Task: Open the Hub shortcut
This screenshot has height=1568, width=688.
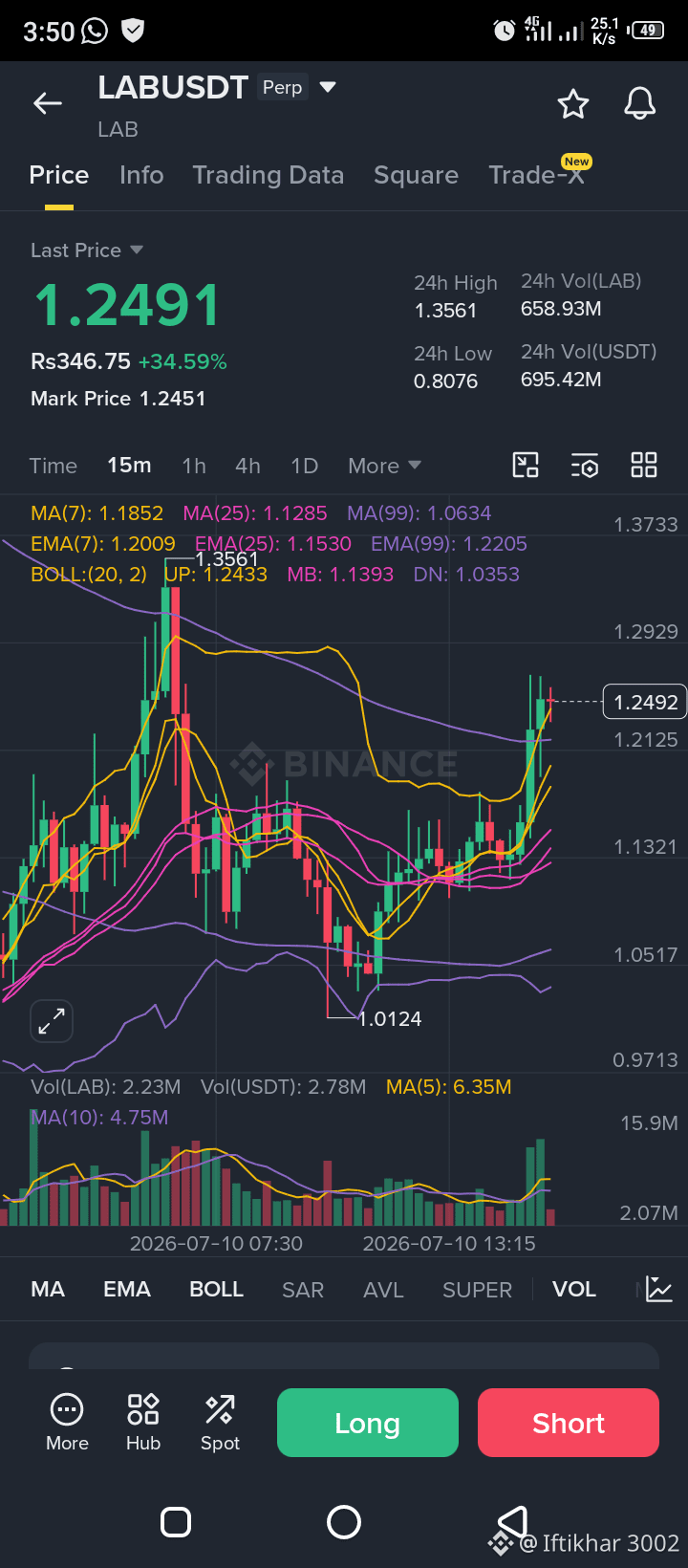Action: tap(143, 1422)
